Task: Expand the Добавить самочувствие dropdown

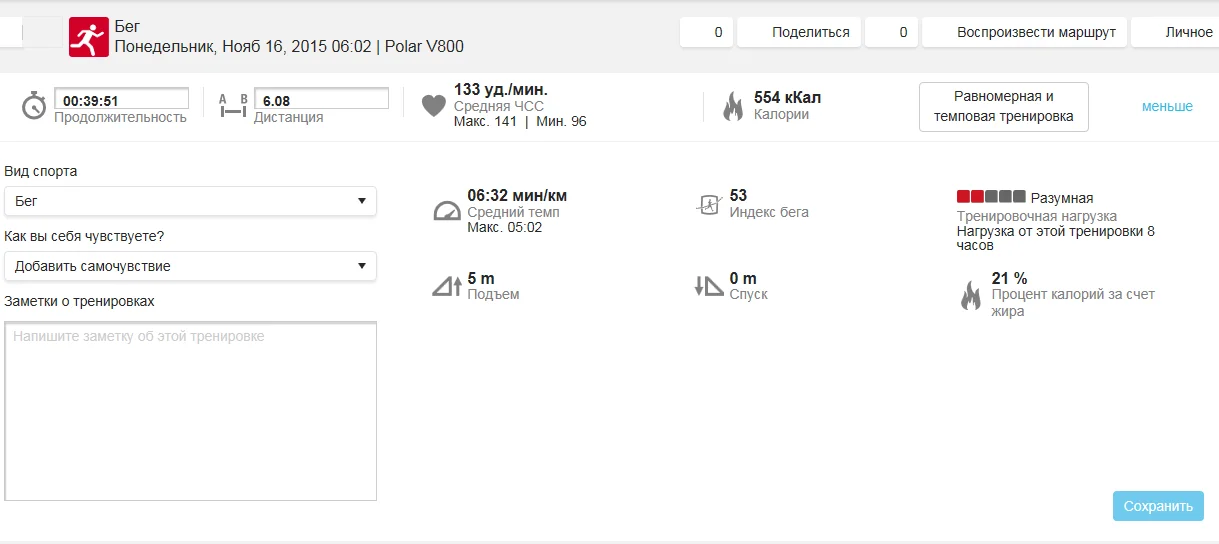Action: point(190,266)
